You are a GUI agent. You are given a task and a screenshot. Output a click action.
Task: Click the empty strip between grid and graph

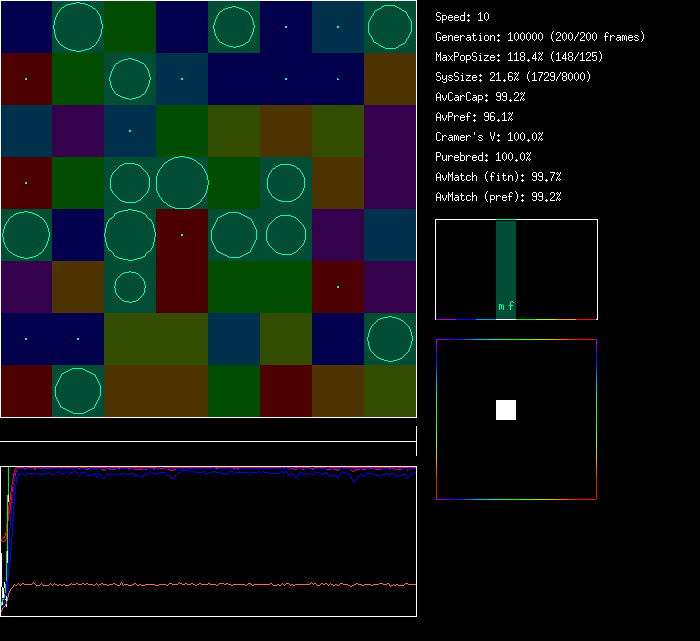208,431
